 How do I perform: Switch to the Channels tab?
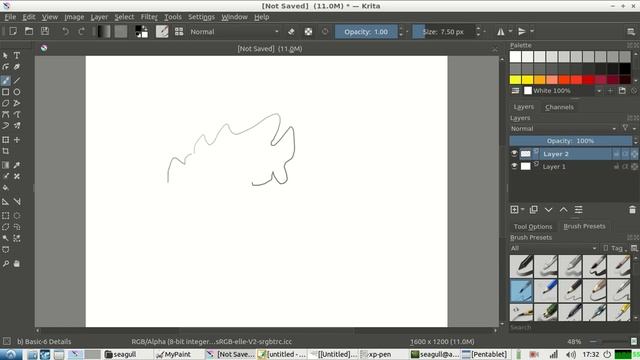559,107
